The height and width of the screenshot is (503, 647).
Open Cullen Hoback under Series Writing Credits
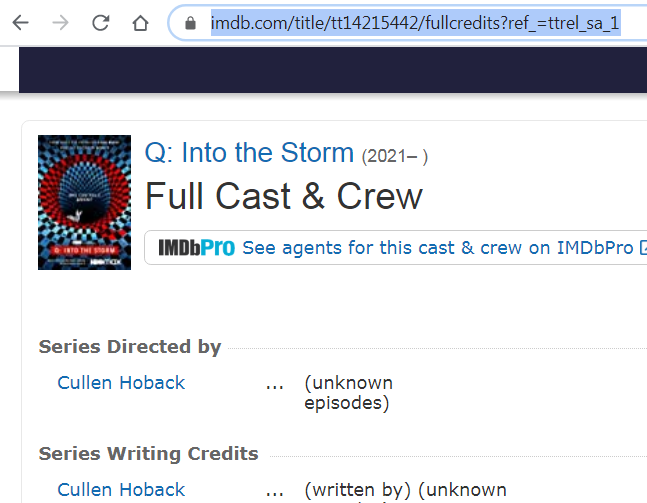pos(121,490)
